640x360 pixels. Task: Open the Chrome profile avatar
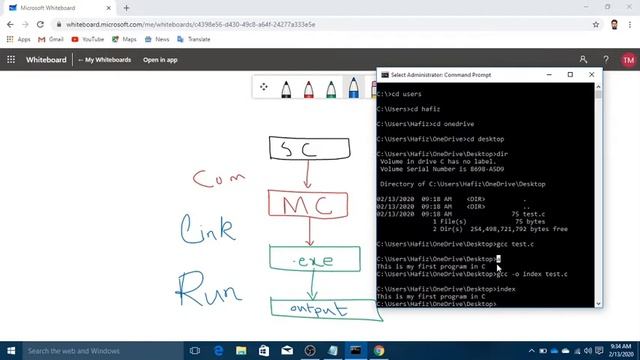[614, 24]
